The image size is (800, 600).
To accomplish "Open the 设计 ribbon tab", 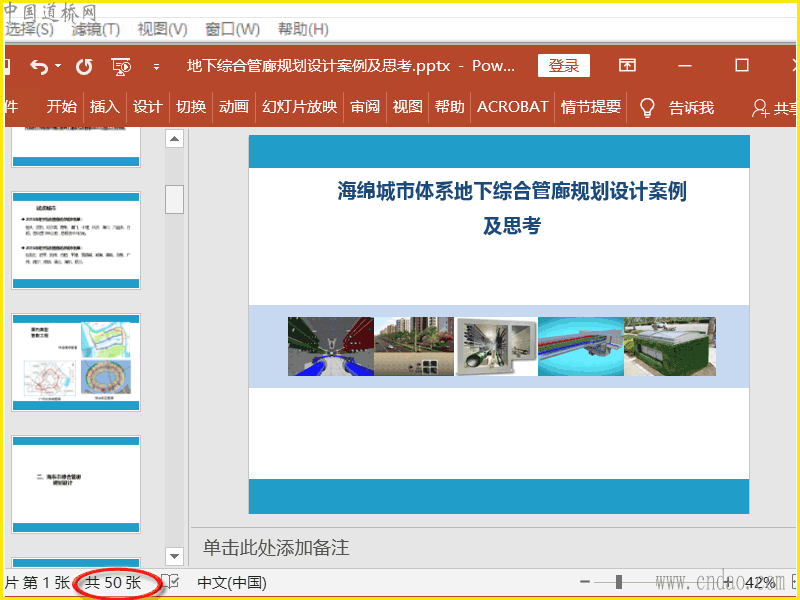I will pyautogui.click(x=147, y=107).
